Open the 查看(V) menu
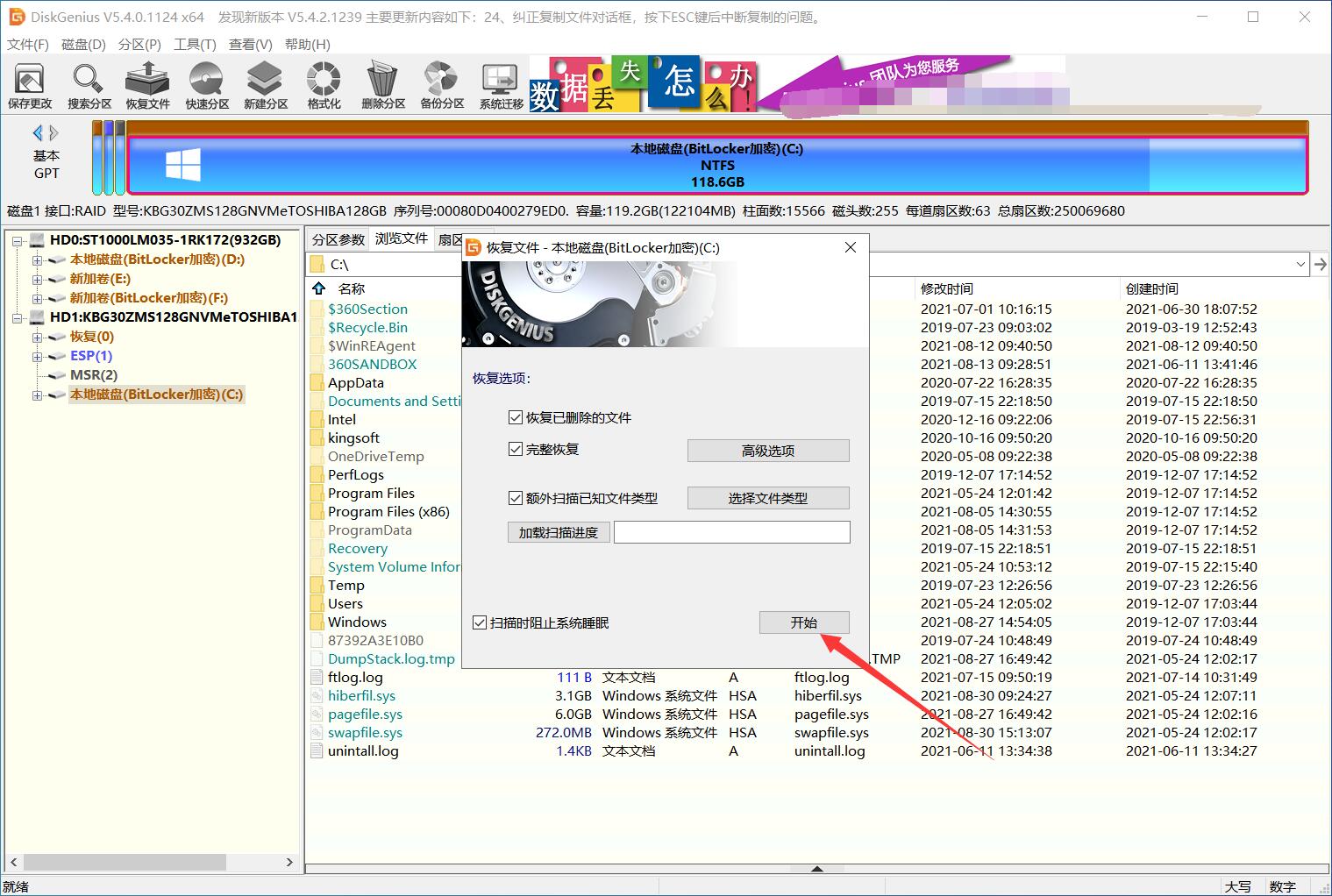Screen dimensions: 1332x896 click(250, 44)
